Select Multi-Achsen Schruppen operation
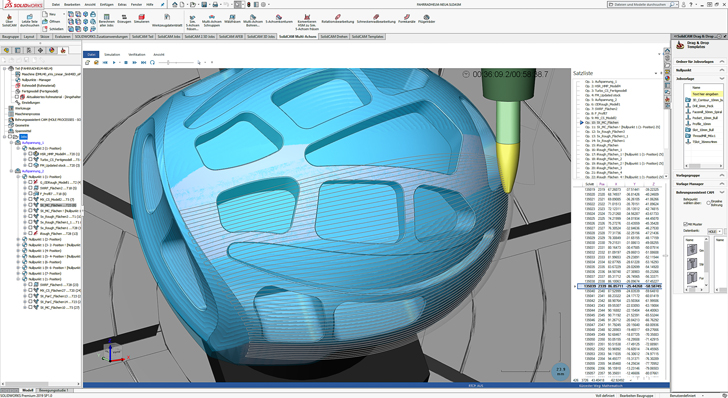Screen dimensions: 728x398 click(212, 20)
